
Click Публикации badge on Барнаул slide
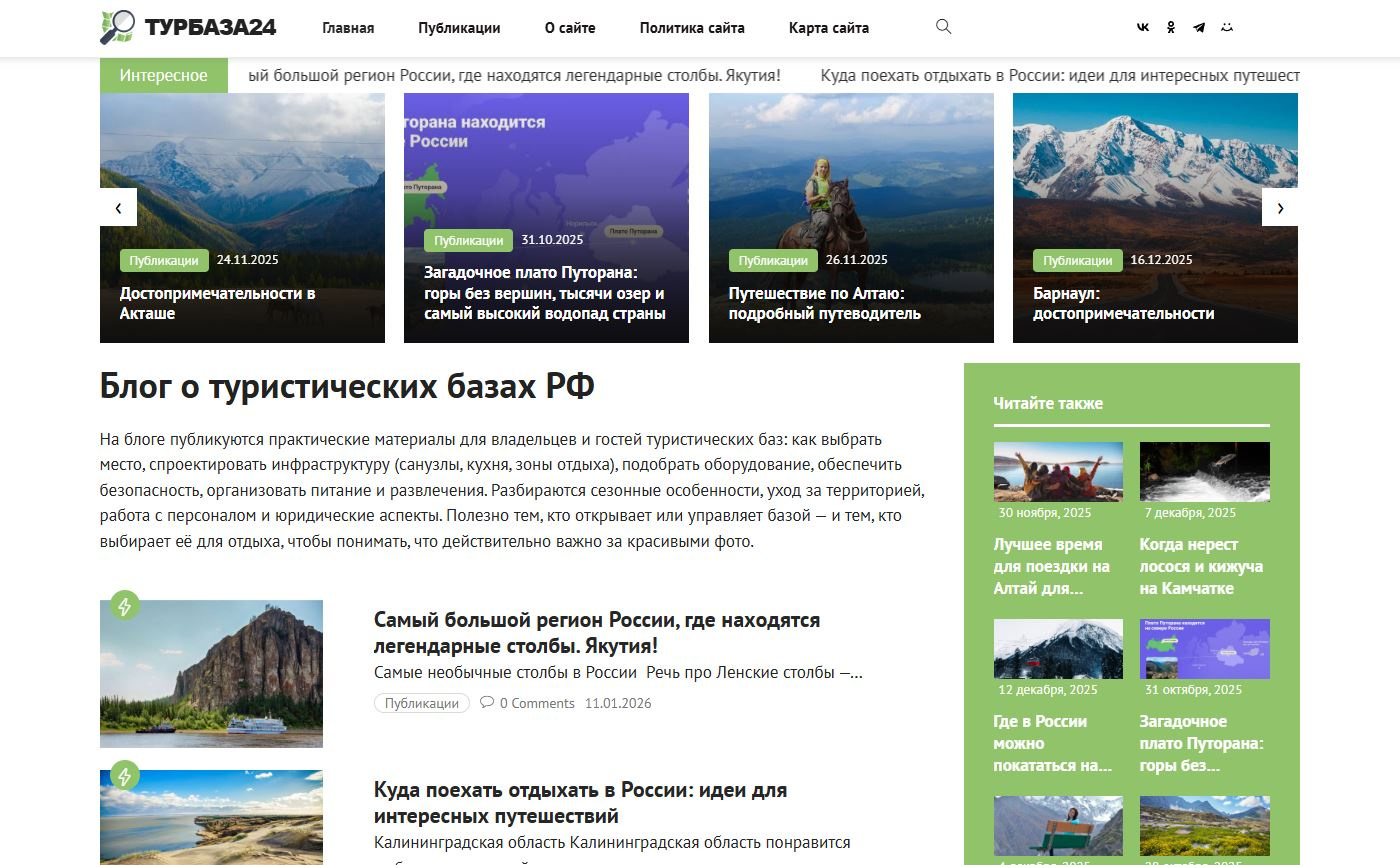click(x=1077, y=260)
